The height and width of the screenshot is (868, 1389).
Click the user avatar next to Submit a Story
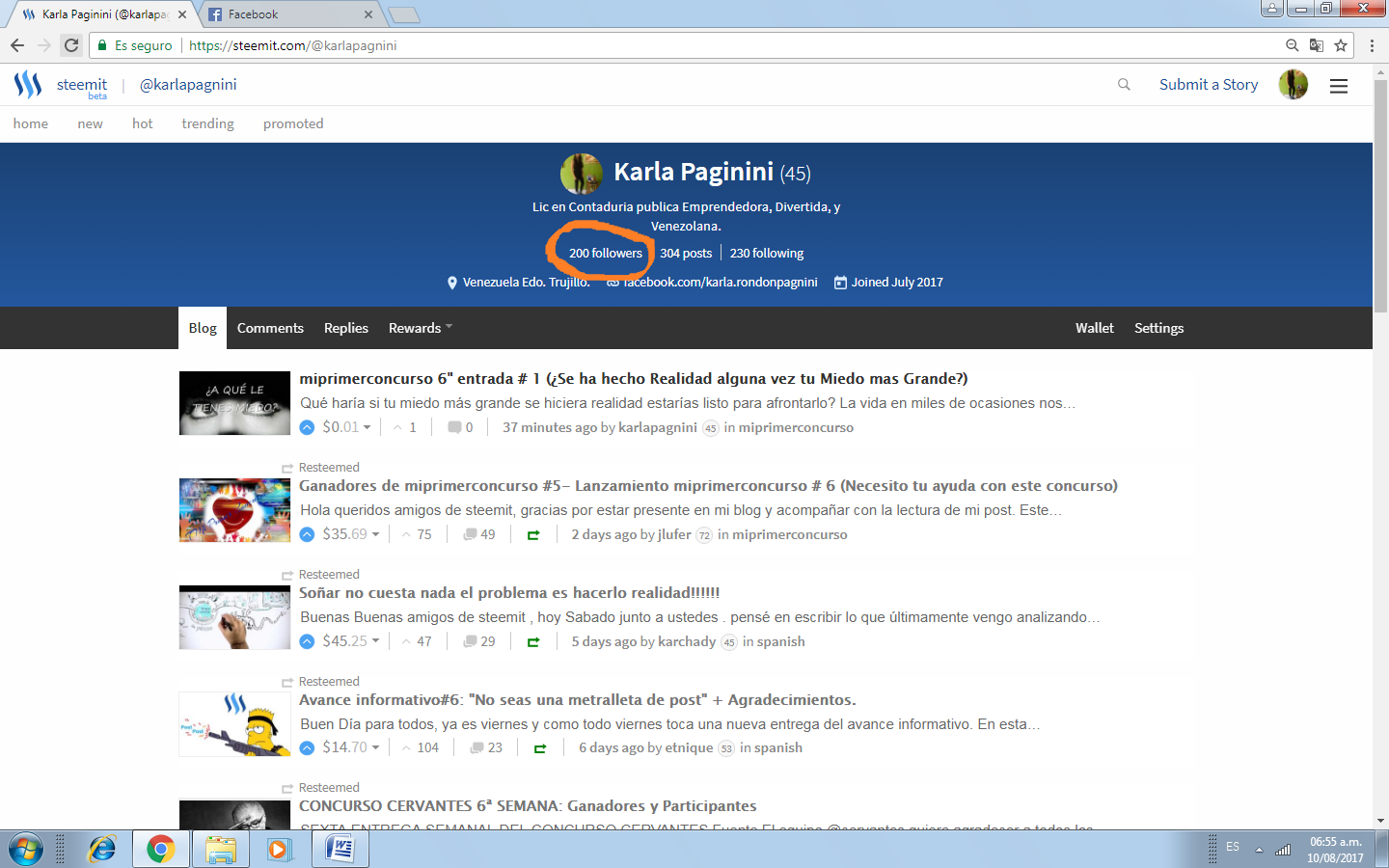(x=1294, y=85)
